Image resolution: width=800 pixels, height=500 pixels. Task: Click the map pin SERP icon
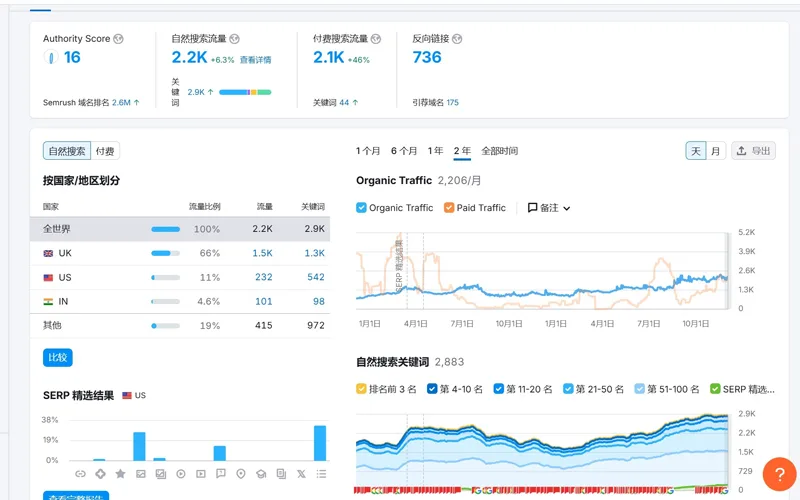click(241, 474)
